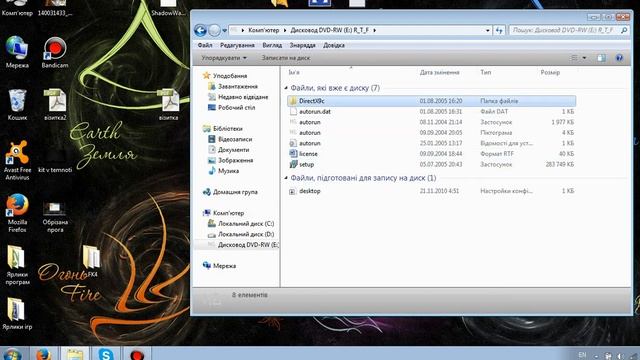Click Avast Free Antivirus desktop icon
The width and height of the screenshot is (640, 360).
[x=17, y=160]
